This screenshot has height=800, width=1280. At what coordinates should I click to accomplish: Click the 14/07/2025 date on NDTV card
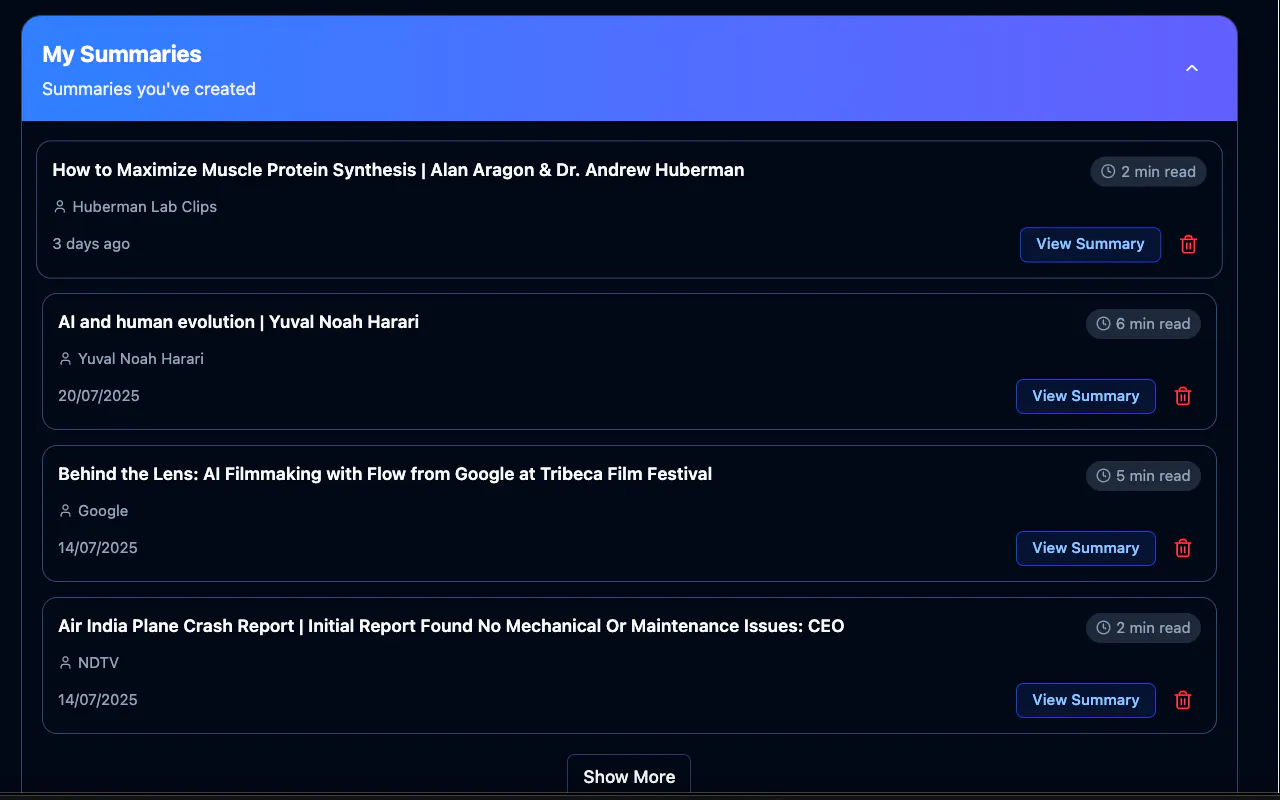tap(98, 700)
